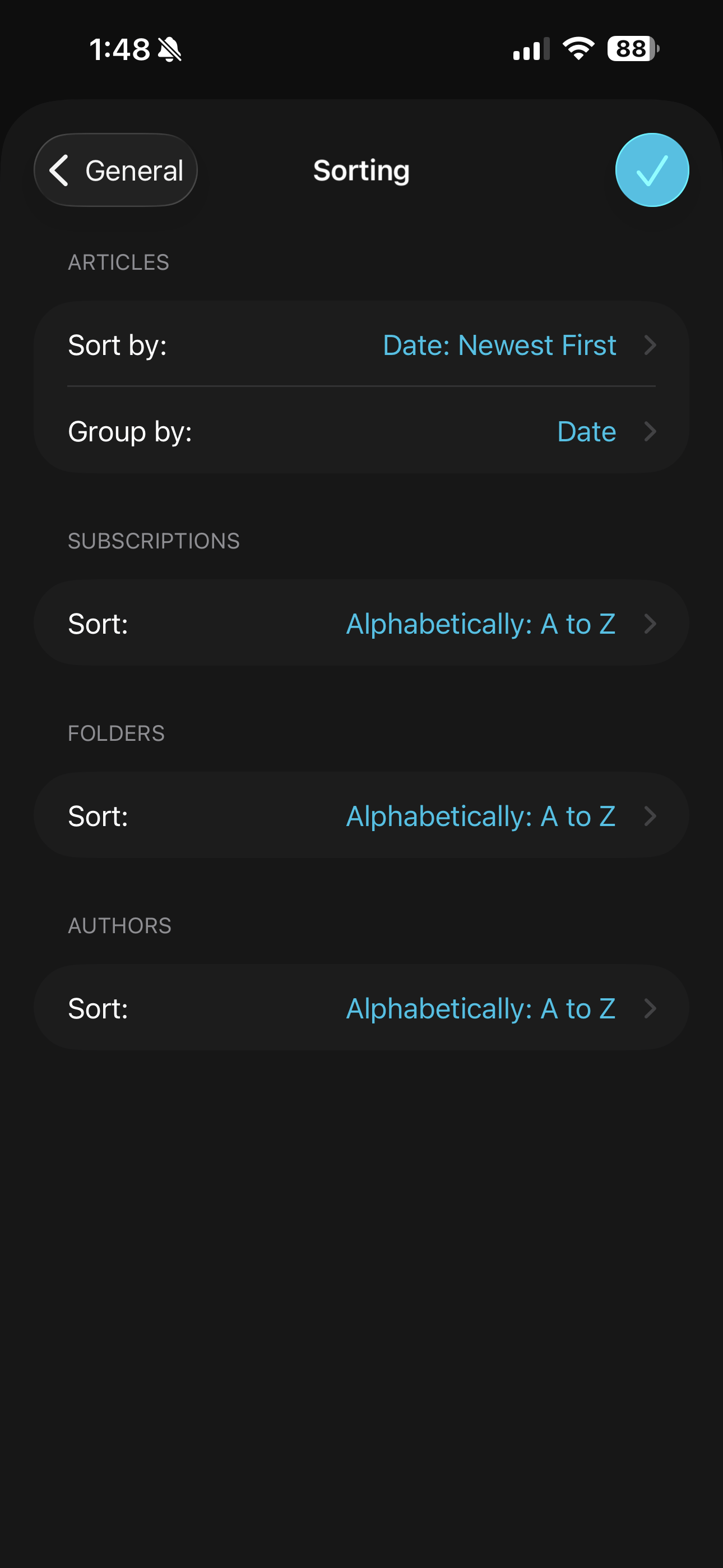Tap the Wi-Fi icon in status bar
The height and width of the screenshot is (1568, 723).
pyautogui.click(x=578, y=49)
